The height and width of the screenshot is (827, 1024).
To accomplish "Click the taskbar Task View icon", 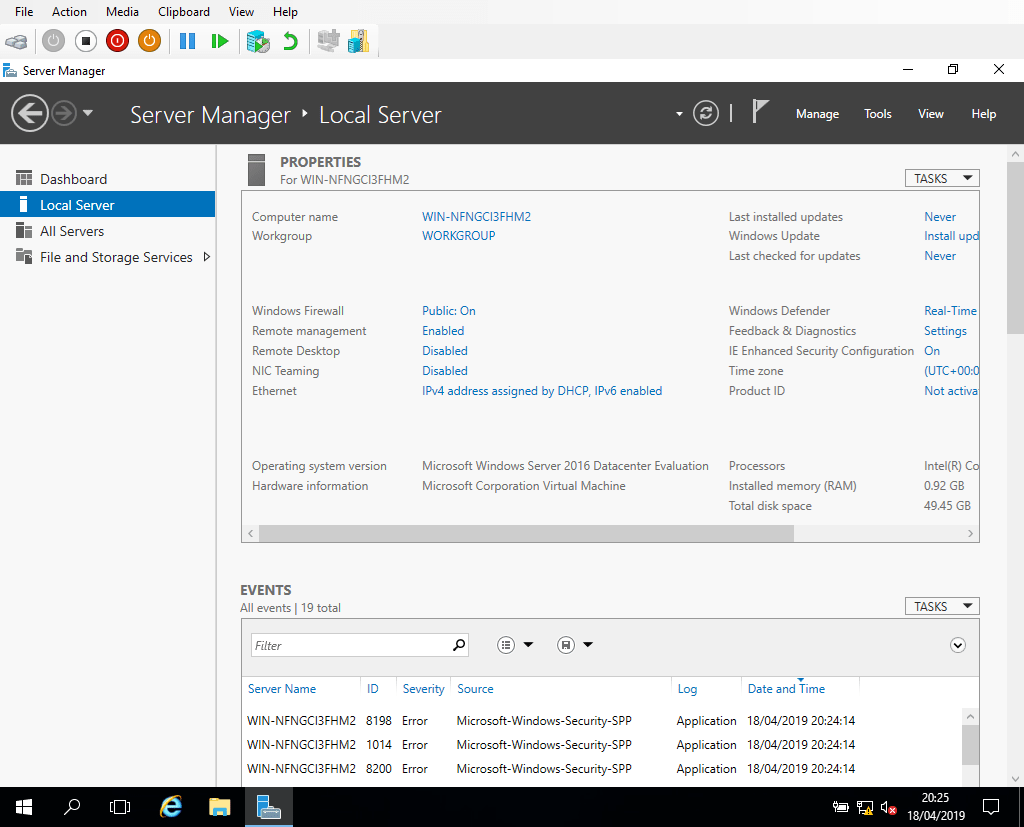I will click(x=120, y=807).
